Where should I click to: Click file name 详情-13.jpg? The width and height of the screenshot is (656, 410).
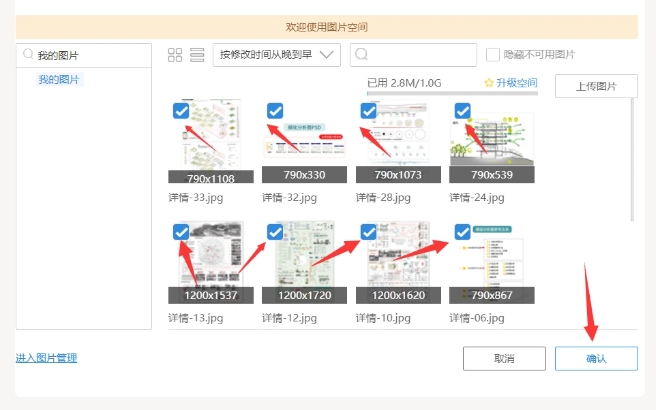tap(196, 318)
